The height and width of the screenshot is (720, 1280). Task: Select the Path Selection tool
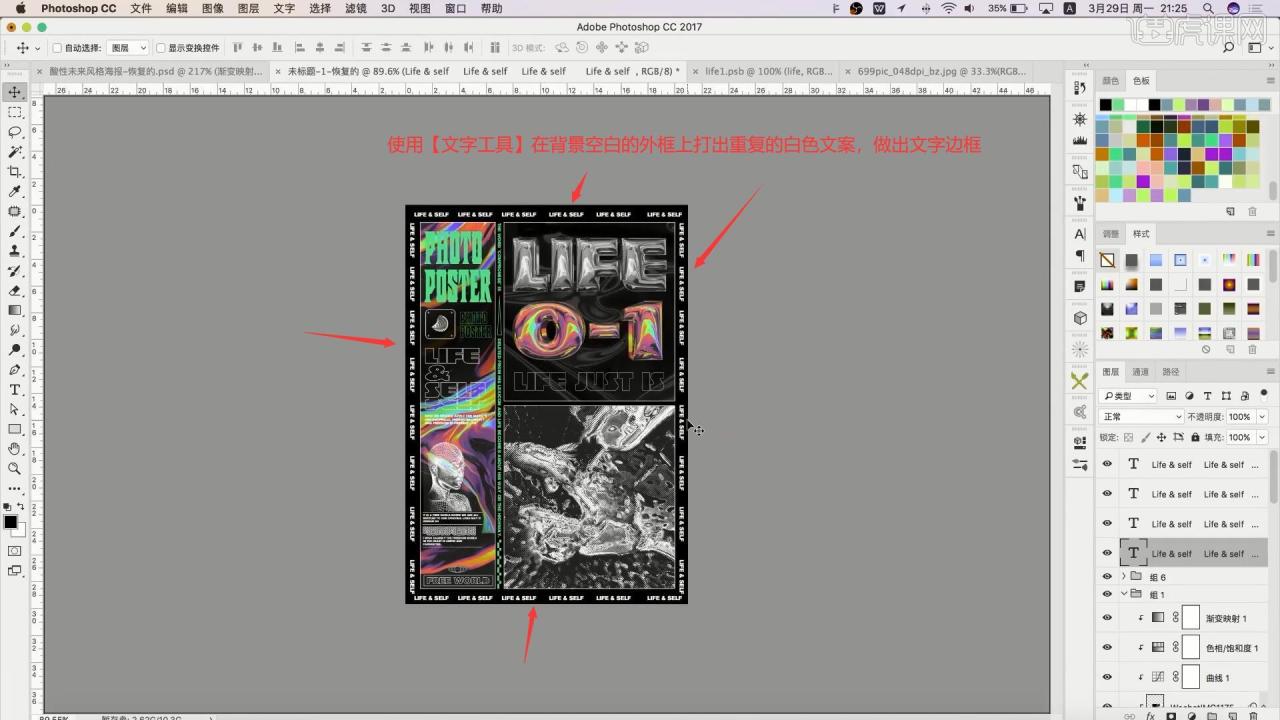coord(15,409)
